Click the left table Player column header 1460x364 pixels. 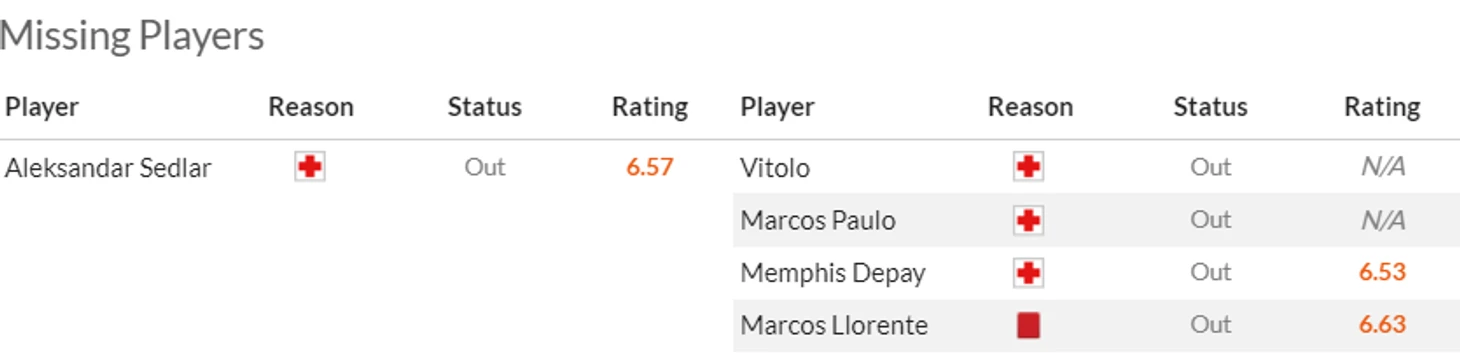click(x=42, y=107)
